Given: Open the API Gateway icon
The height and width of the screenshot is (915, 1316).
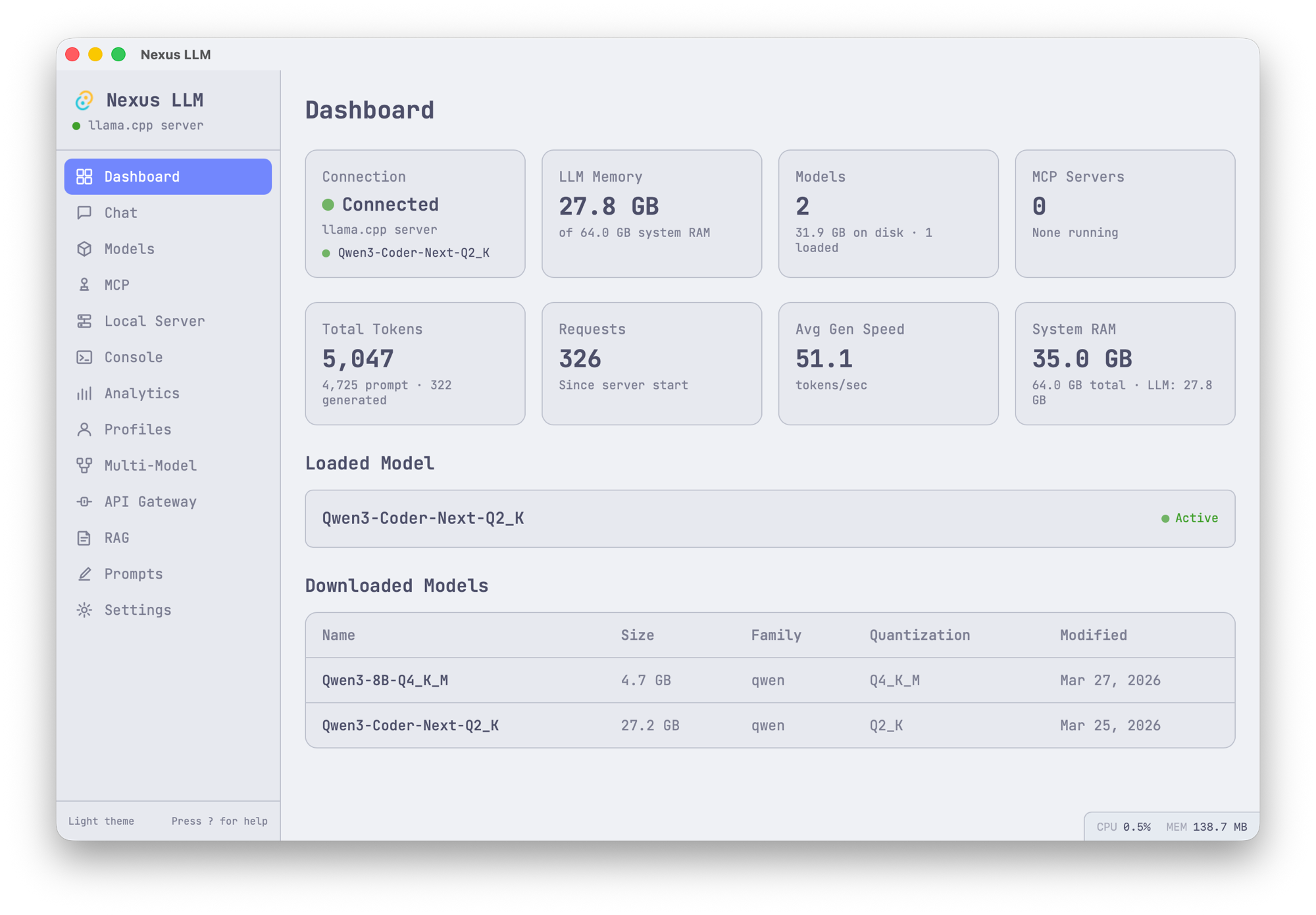Looking at the screenshot, I should [84, 502].
